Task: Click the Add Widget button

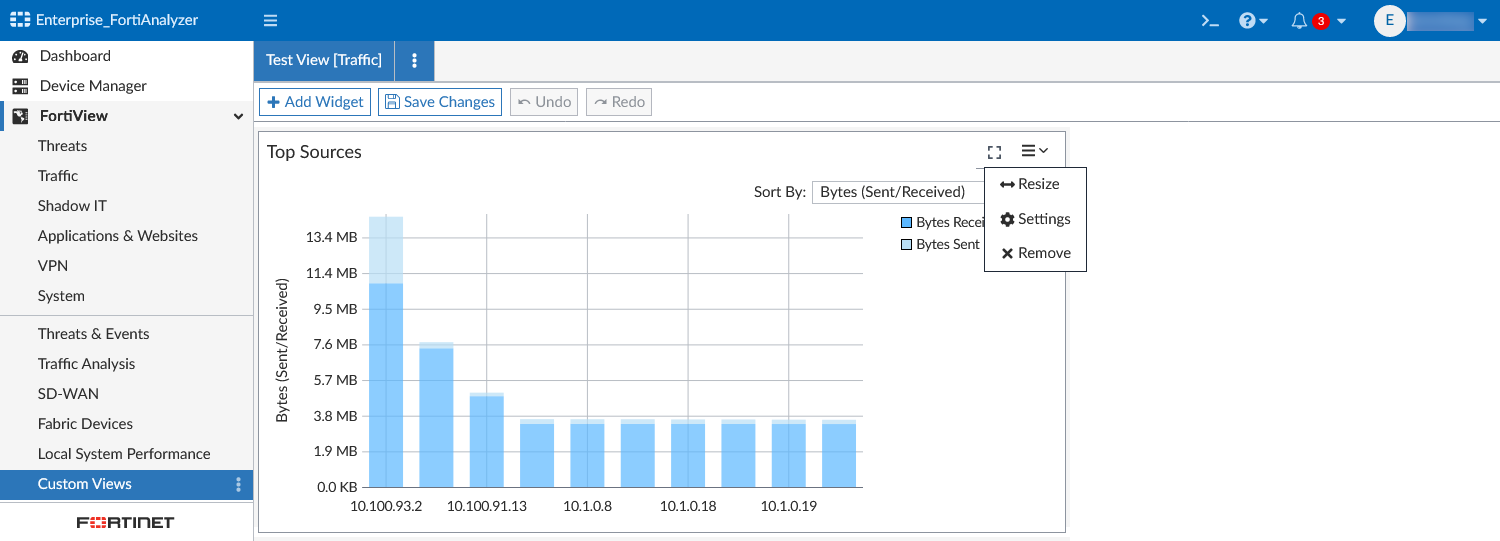Action: [315, 102]
